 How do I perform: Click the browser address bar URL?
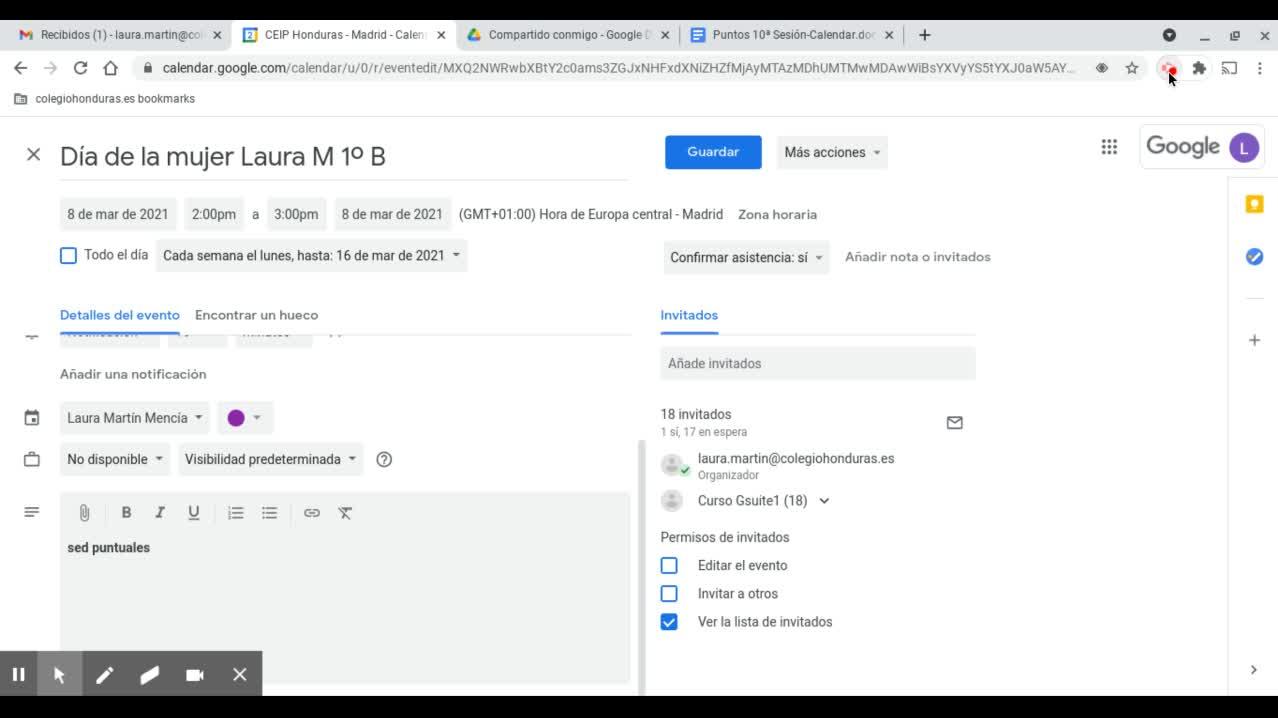tap(618, 68)
